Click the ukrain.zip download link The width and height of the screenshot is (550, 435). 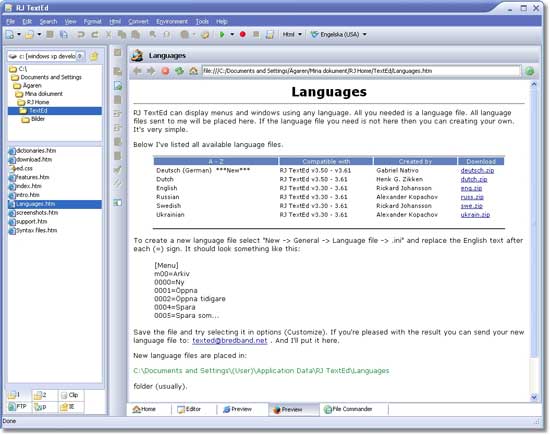(x=475, y=215)
